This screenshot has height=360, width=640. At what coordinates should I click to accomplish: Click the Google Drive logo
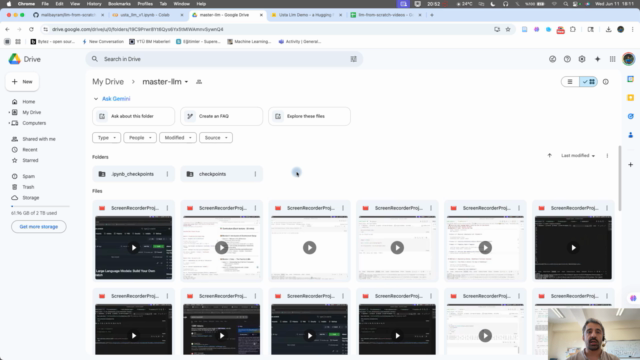pyautogui.click(x=15, y=59)
